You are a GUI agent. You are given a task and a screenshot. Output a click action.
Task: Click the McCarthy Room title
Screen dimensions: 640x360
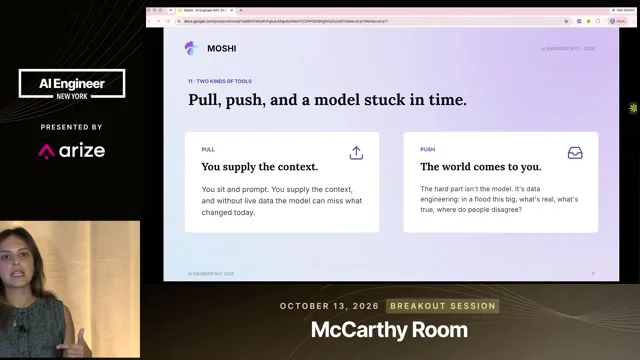click(389, 330)
